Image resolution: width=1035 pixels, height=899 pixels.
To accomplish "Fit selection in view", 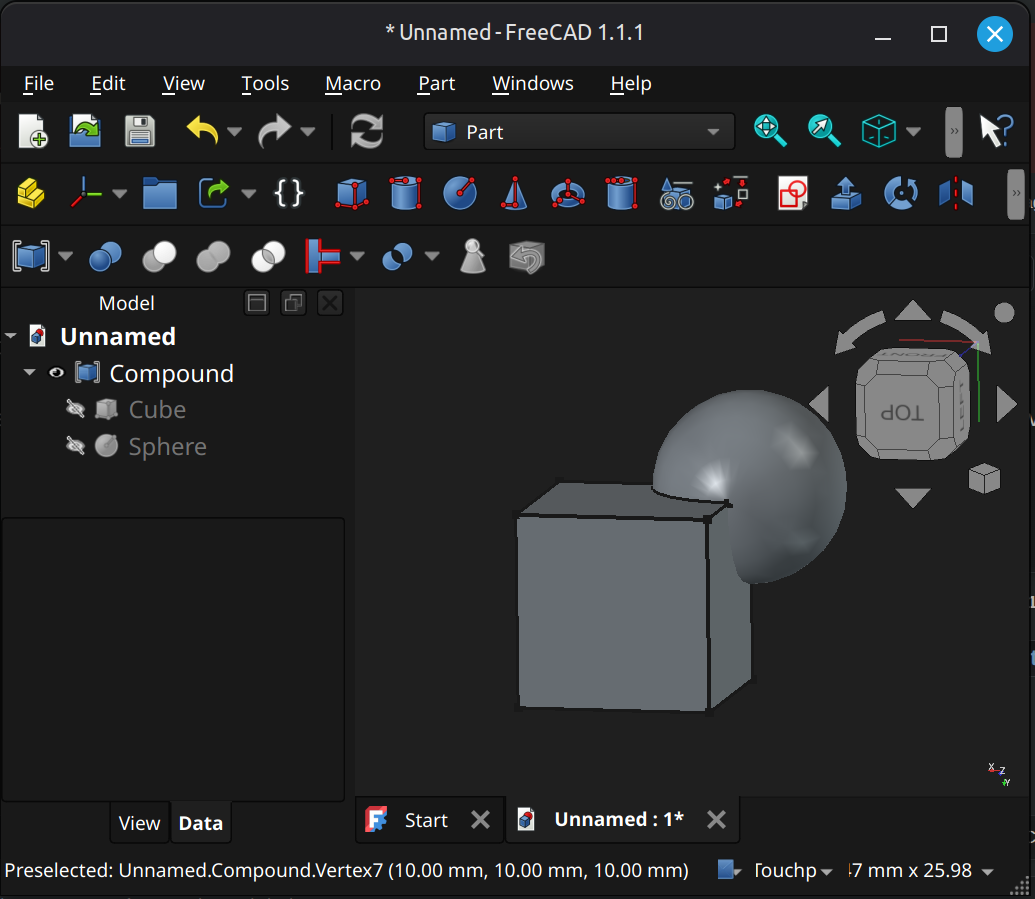I will (824, 131).
